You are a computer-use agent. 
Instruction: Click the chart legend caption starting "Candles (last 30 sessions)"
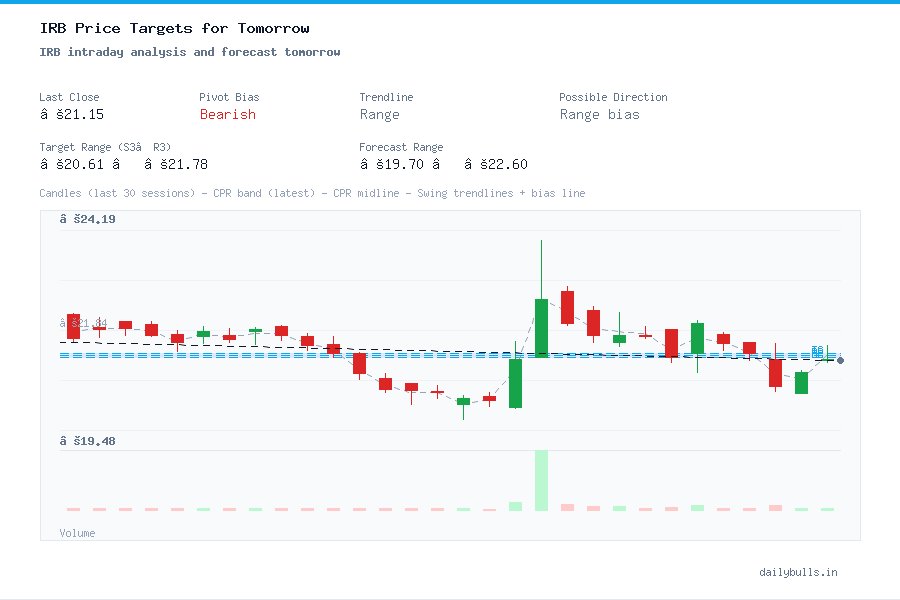(x=312, y=193)
